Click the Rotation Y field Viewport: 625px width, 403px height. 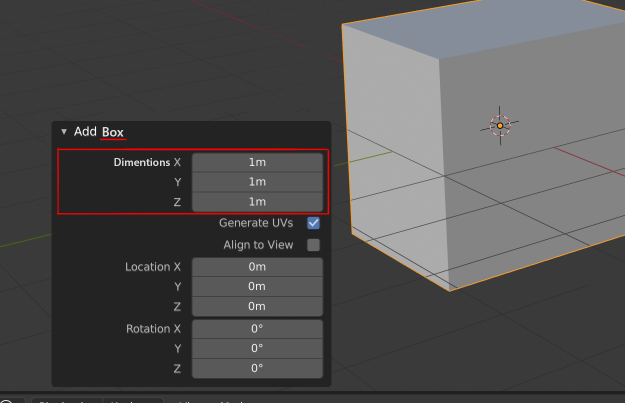click(257, 349)
